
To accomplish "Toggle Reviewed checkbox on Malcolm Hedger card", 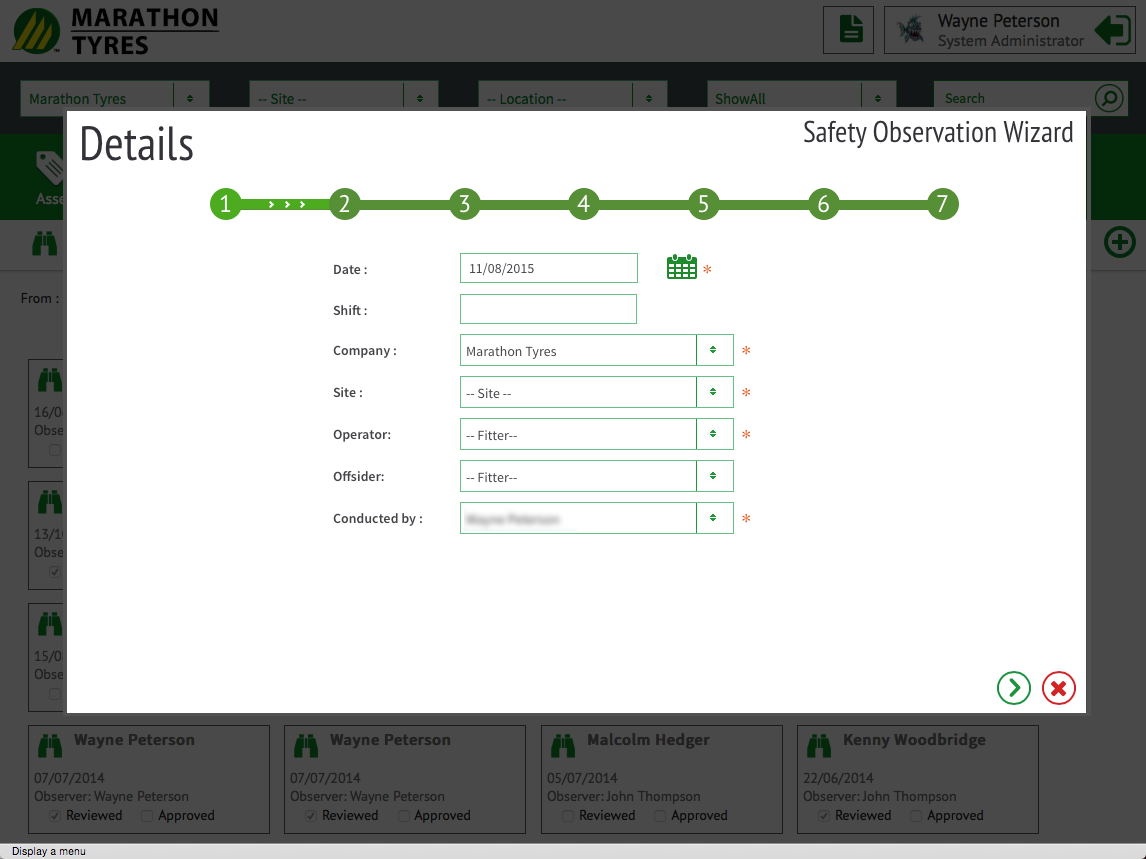I will [568, 816].
